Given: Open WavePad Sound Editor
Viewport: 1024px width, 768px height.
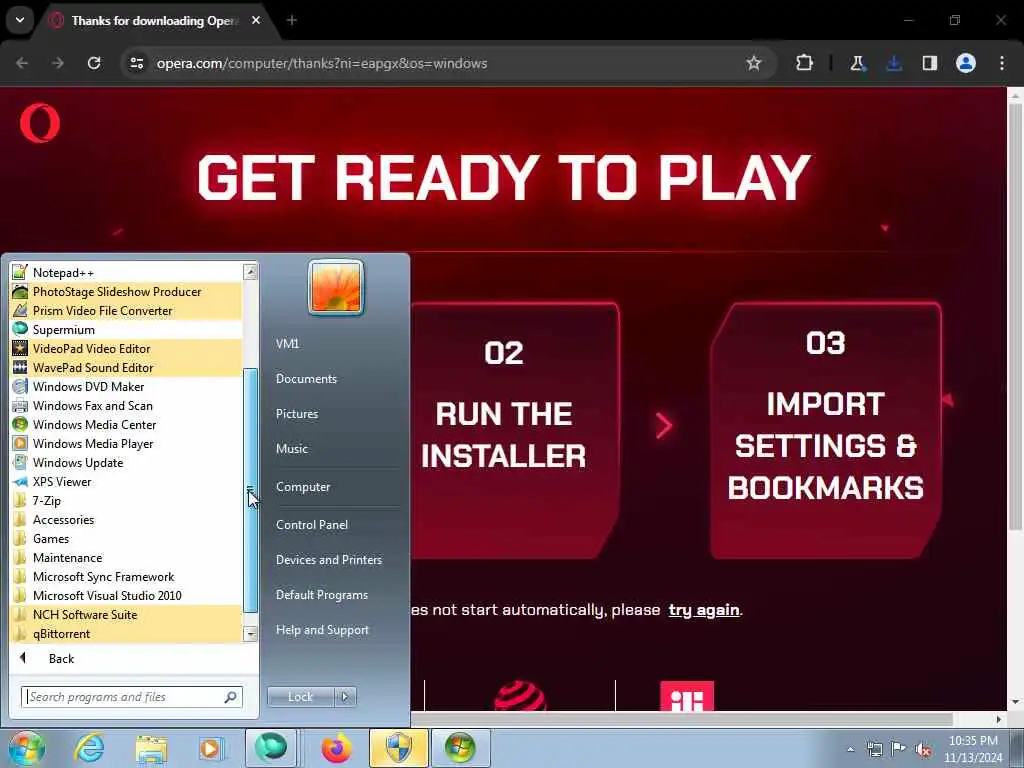Looking at the screenshot, I should 126,367.
